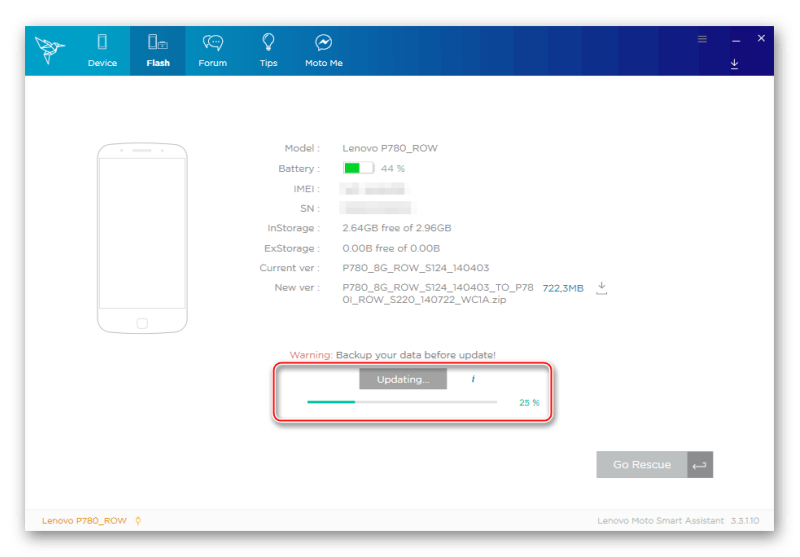This screenshot has width=800, height=557.
Task: Click the version label 3.3.1.10
Action: coord(744,521)
